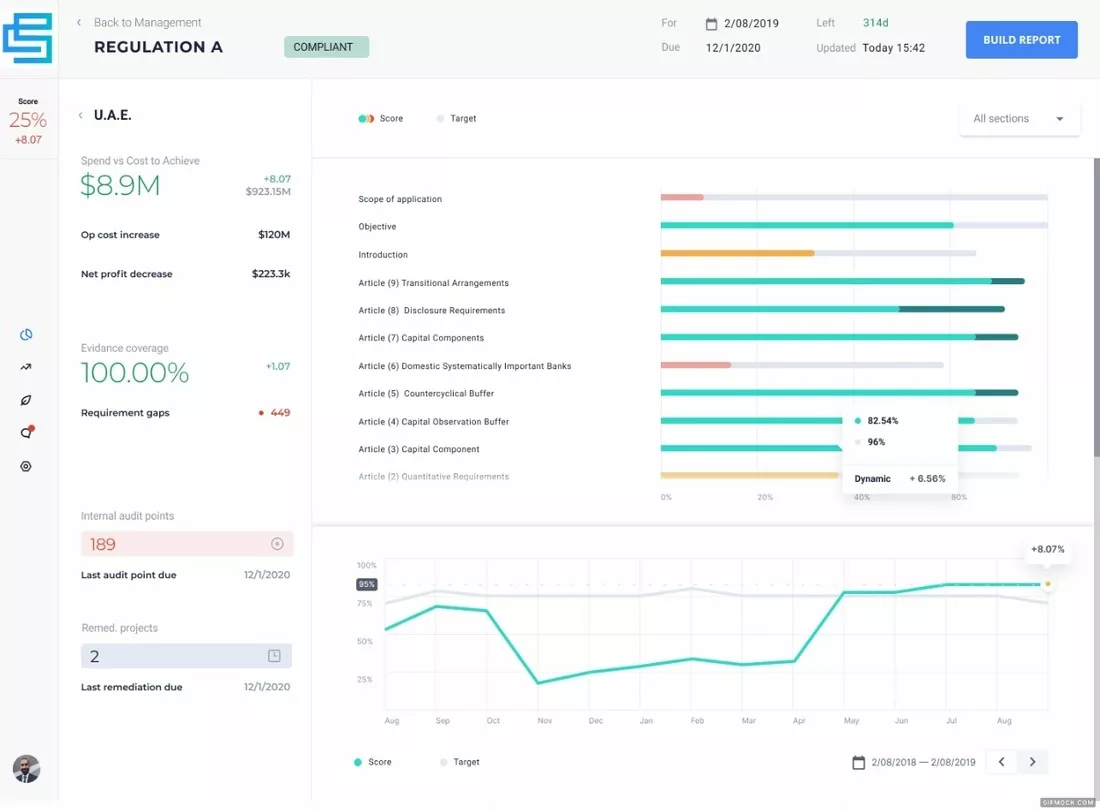Go to previous date range period
Viewport: 1100px width, 810px height.
(1001, 762)
